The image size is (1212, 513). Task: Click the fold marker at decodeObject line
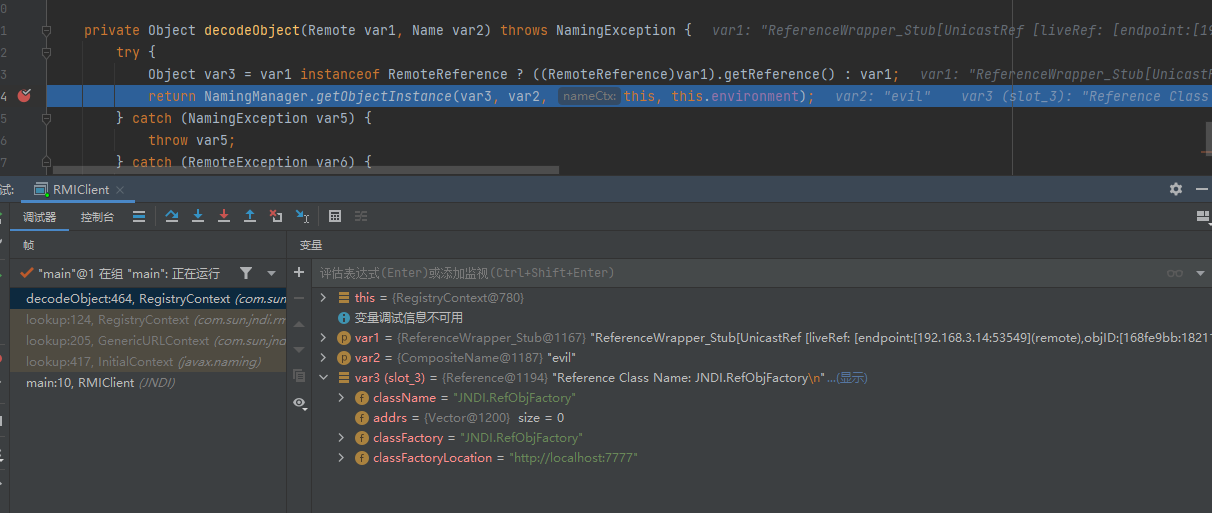click(47, 30)
